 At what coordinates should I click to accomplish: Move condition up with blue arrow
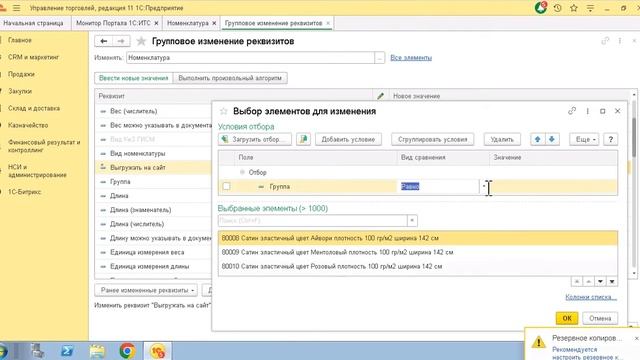538,139
